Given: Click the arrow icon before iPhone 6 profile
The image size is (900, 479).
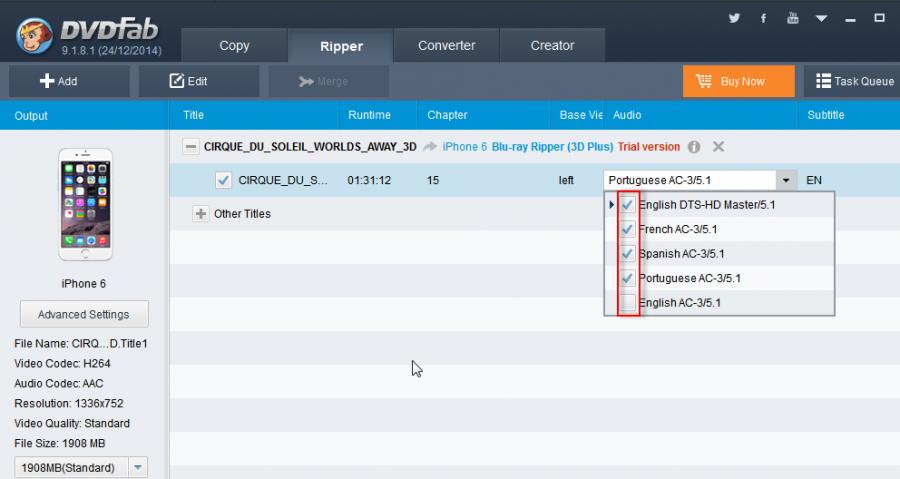Looking at the screenshot, I should click(x=430, y=147).
